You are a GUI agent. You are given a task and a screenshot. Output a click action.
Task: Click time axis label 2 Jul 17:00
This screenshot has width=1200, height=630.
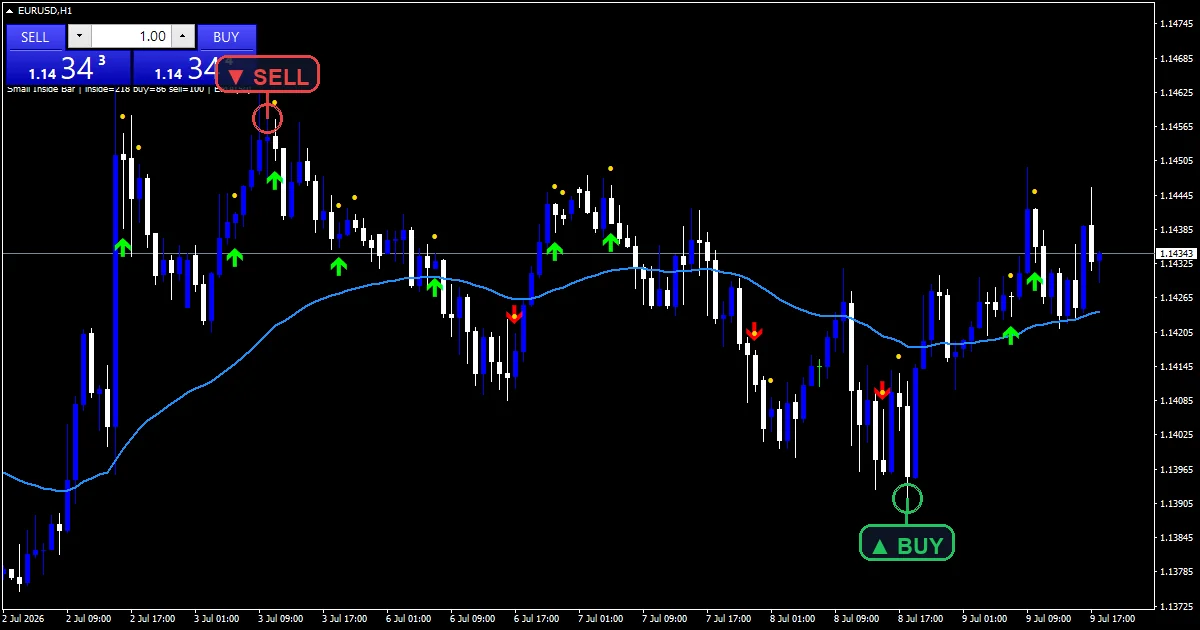click(x=154, y=618)
